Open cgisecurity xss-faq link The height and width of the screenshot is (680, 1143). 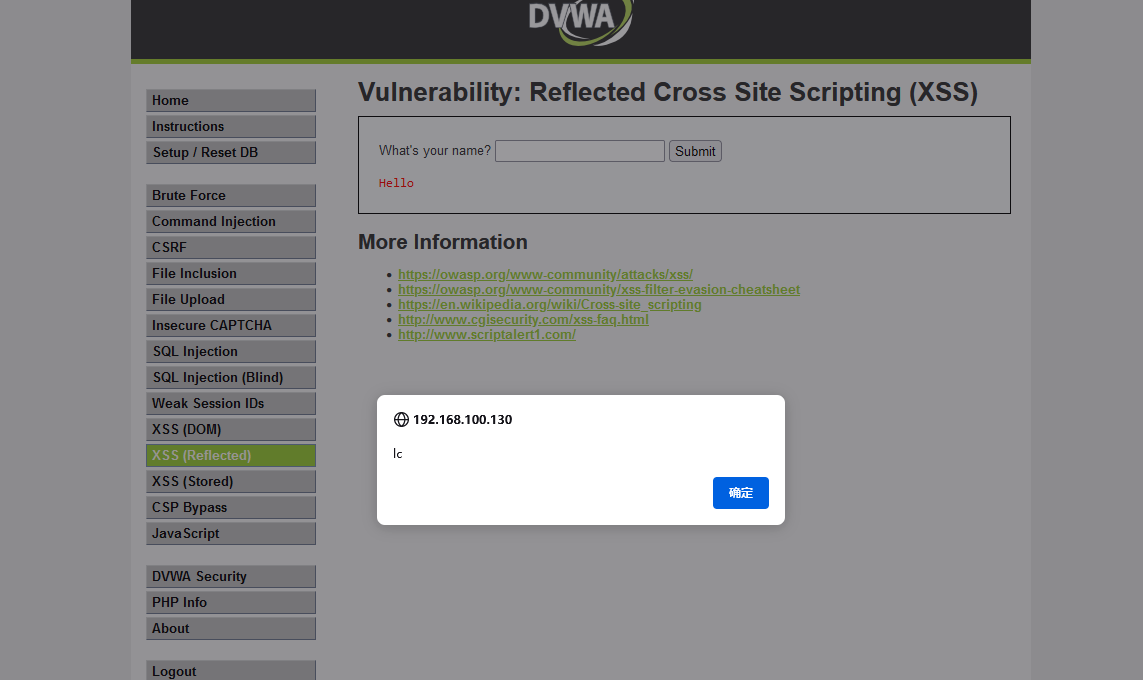pyautogui.click(x=523, y=319)
